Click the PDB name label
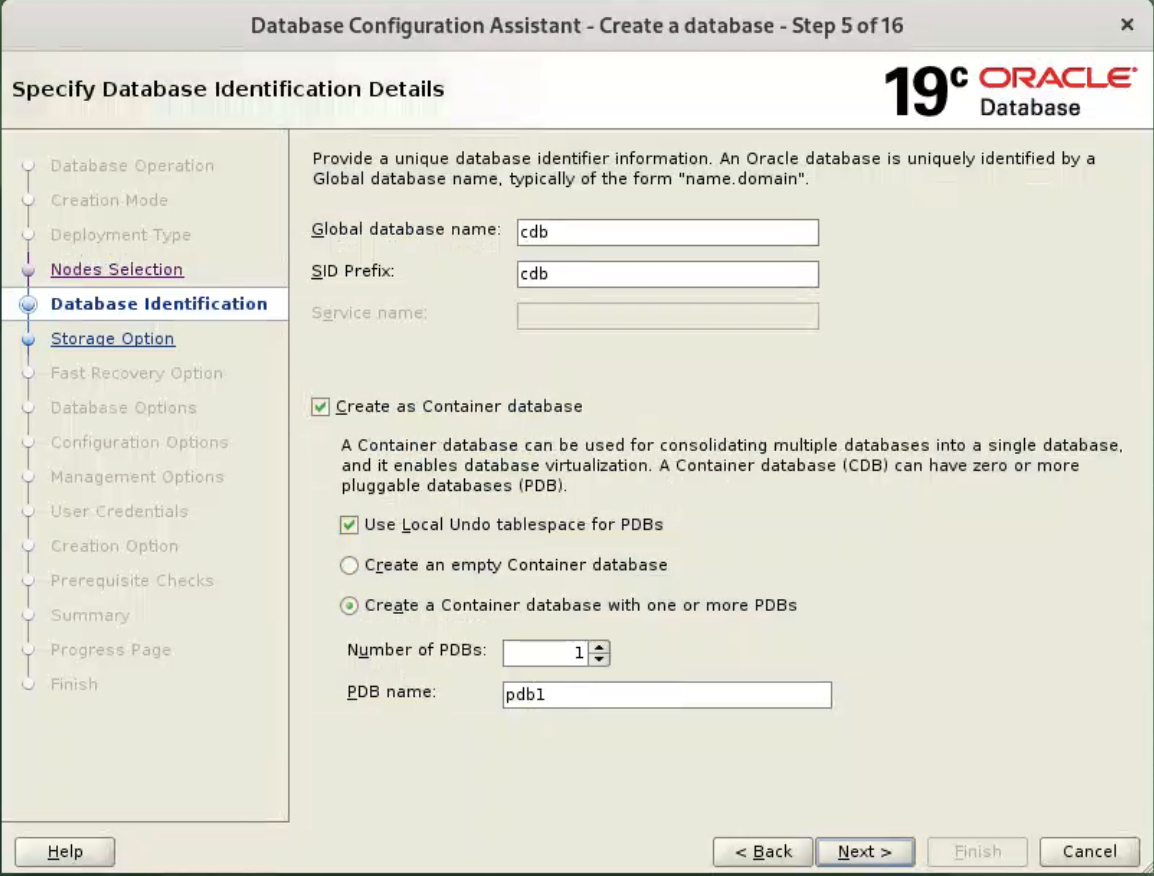1154x876 pixels. click(391, 693)
